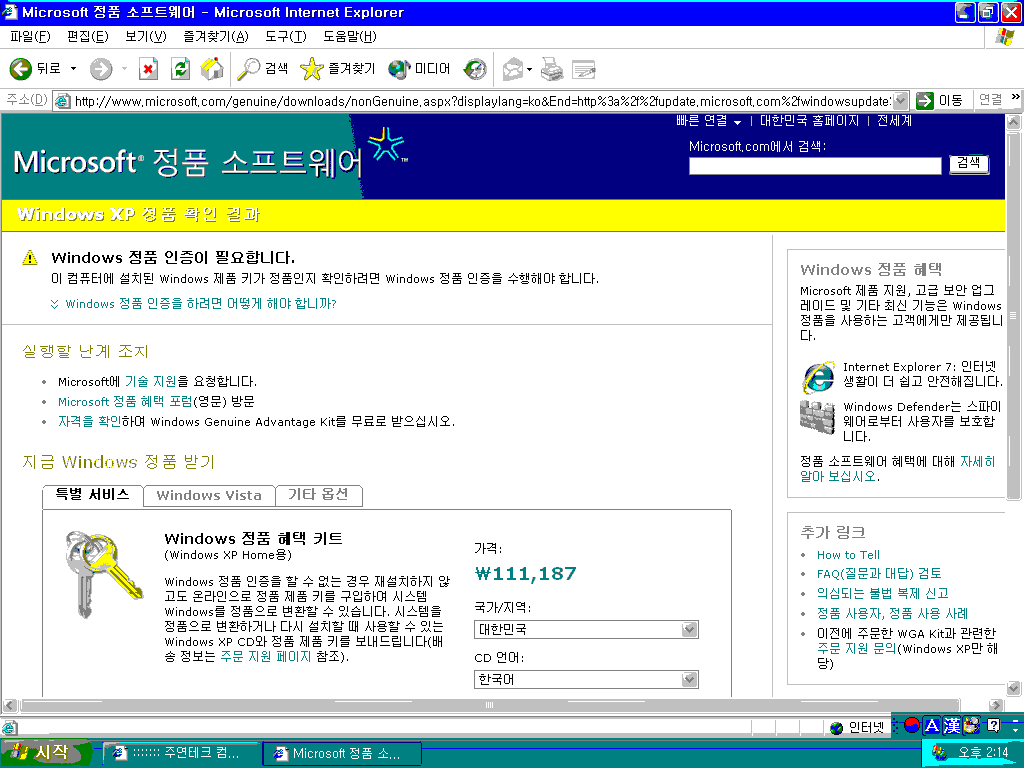
Task: Open the 주문 지원 페이지 link
Action: coord(266,656)
